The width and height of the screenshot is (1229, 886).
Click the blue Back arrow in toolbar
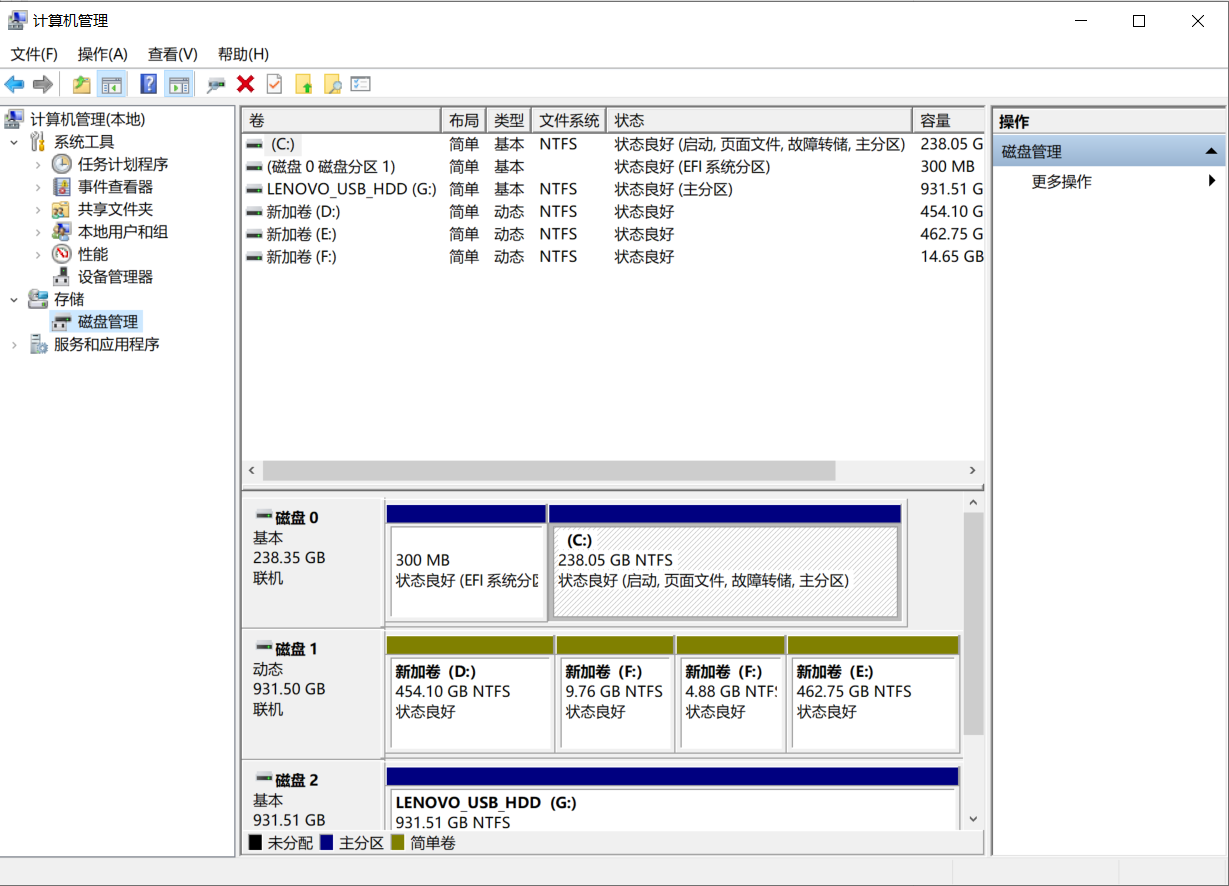click(14, 85)
